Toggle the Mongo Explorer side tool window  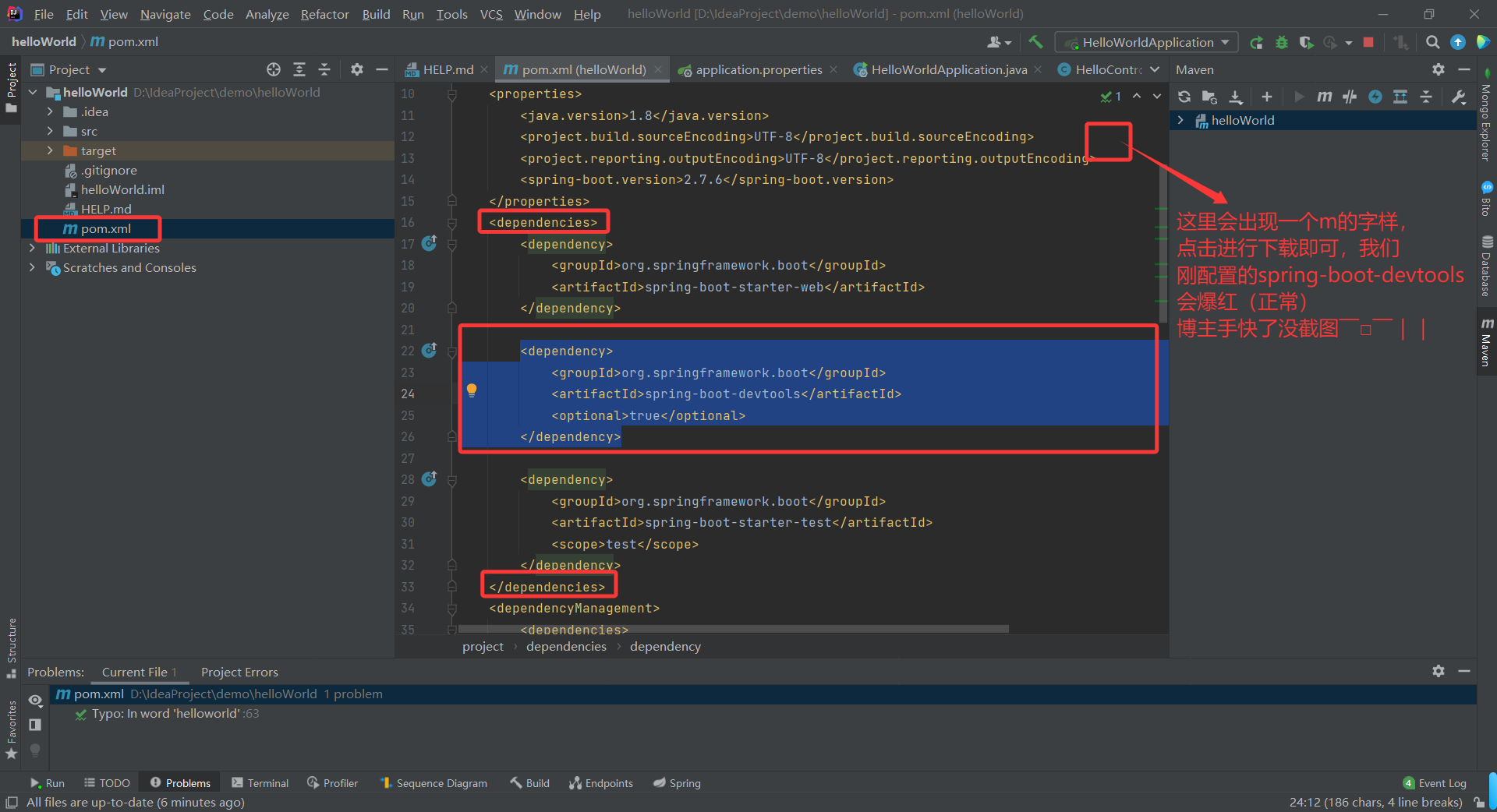tap(1486, 117)
